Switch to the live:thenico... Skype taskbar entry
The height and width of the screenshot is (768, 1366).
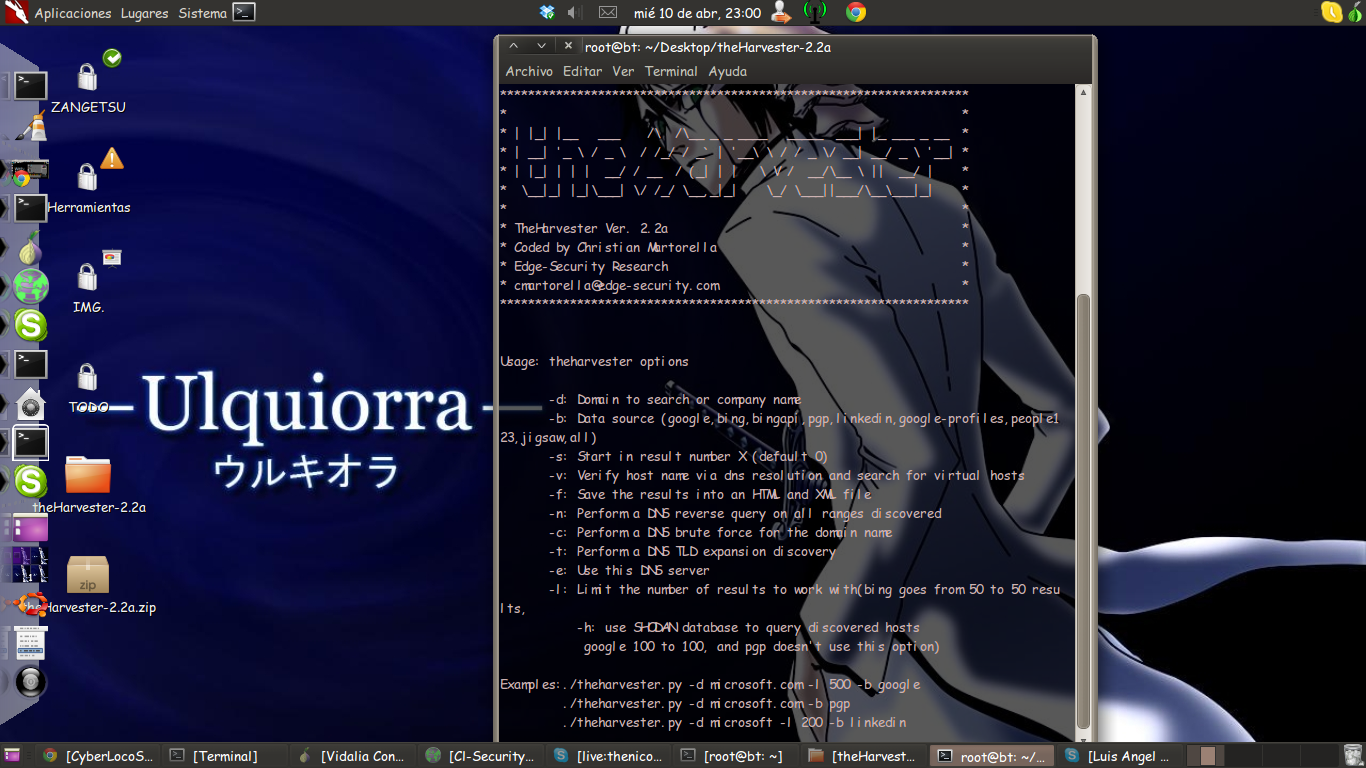607,756
